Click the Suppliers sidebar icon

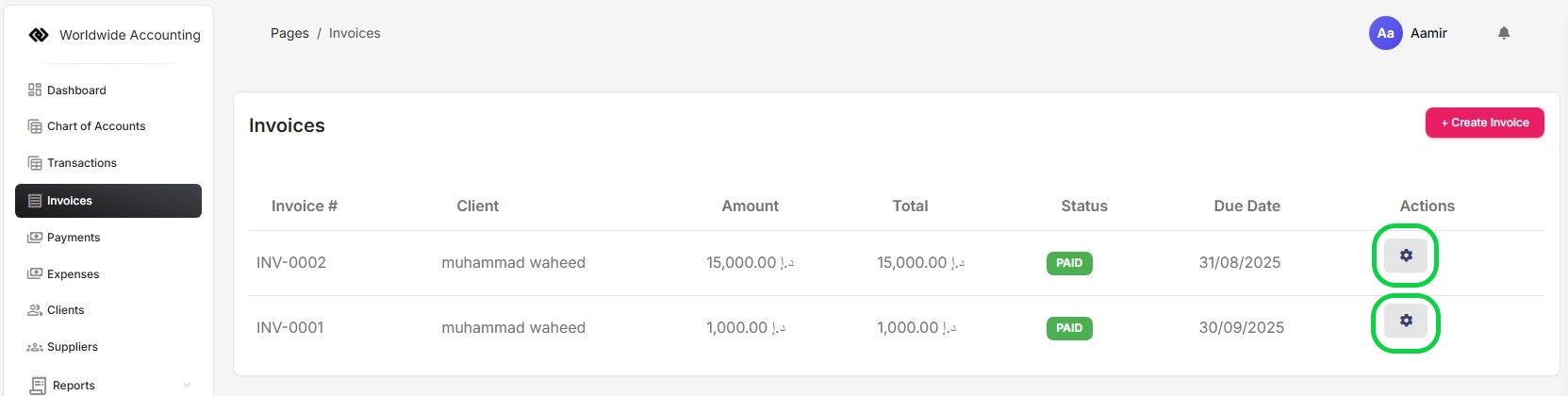[x=35, y=347]
